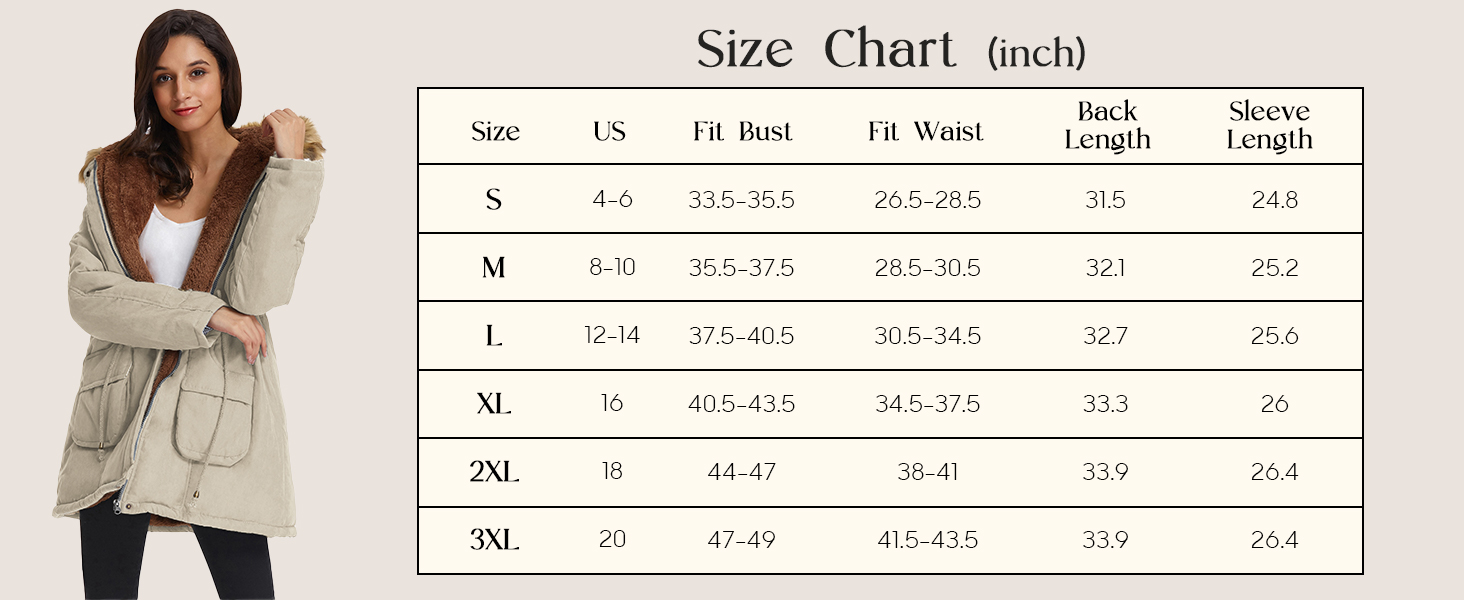
Task: Click the 41.5-43.5 waist measurement
Action: 927,540
